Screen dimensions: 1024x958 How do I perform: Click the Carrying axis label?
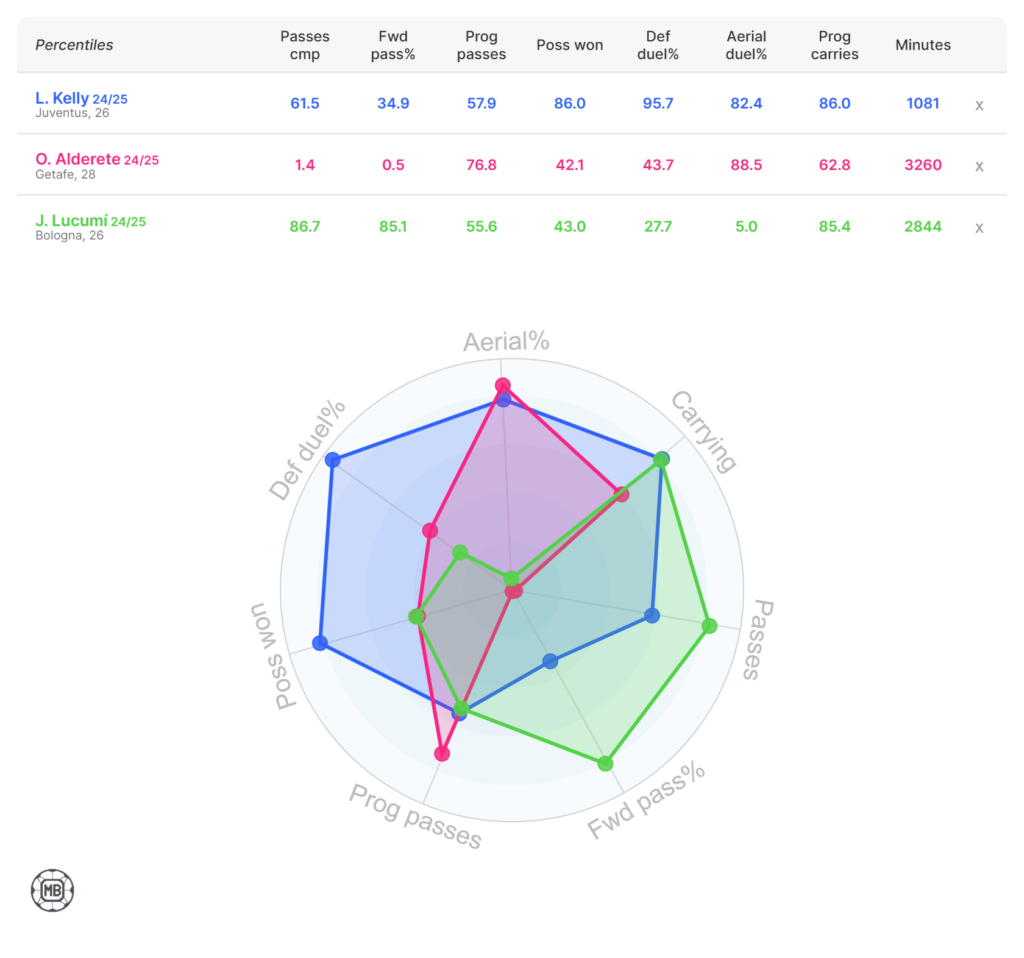click(703, 431)
